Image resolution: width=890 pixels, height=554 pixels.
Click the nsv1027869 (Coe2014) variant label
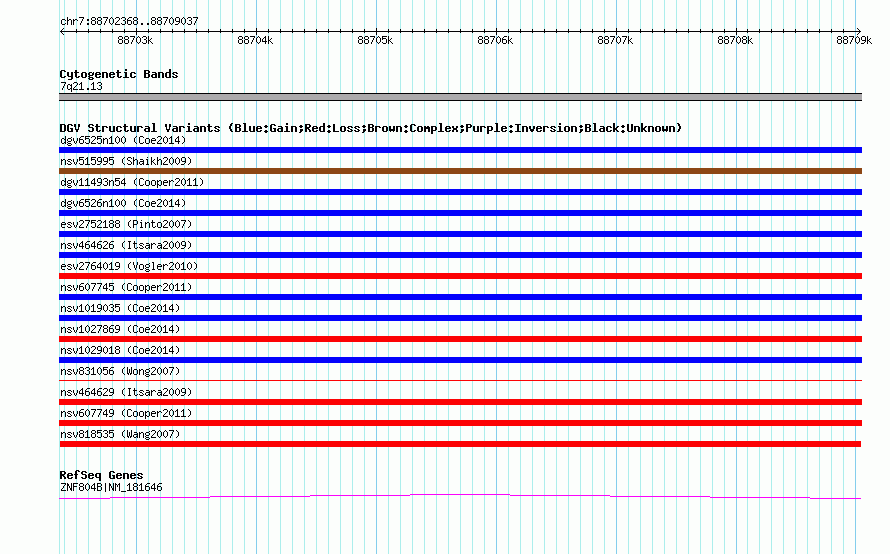pyautogui.click(x=120, y=329)
